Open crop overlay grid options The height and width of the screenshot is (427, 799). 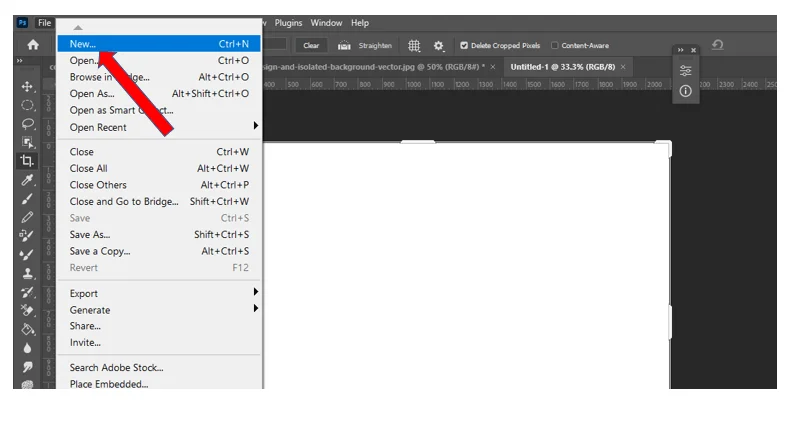[414, 46]
